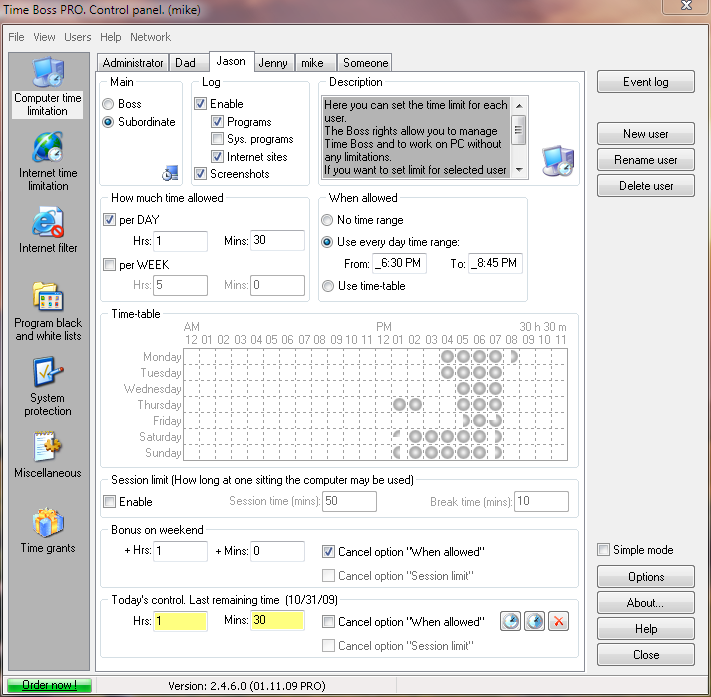711x697 pixels.
Task: Select Use time-table option
Action: pos(327,286)
